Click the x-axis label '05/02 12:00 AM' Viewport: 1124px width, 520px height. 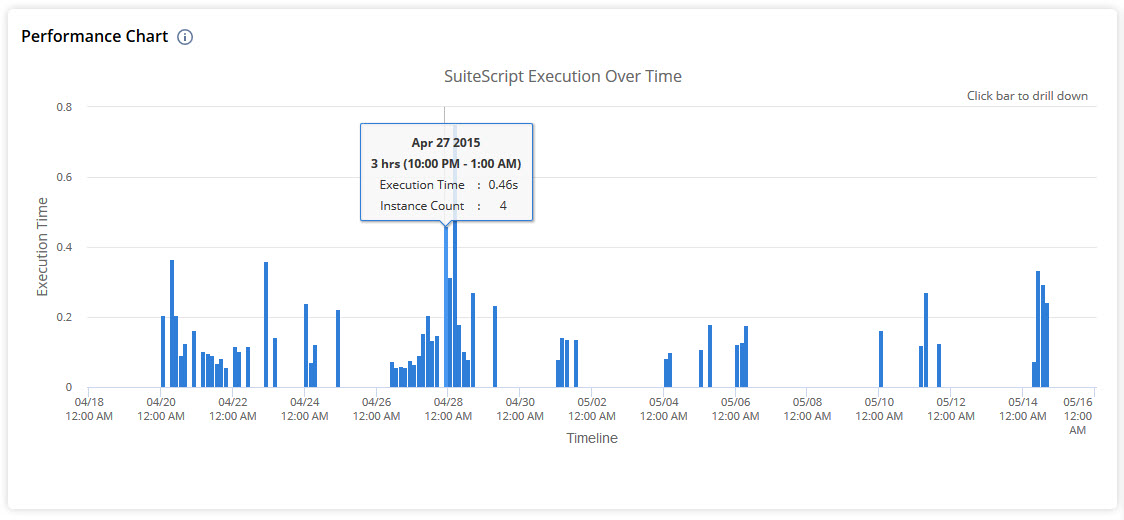tap(592, 410)
